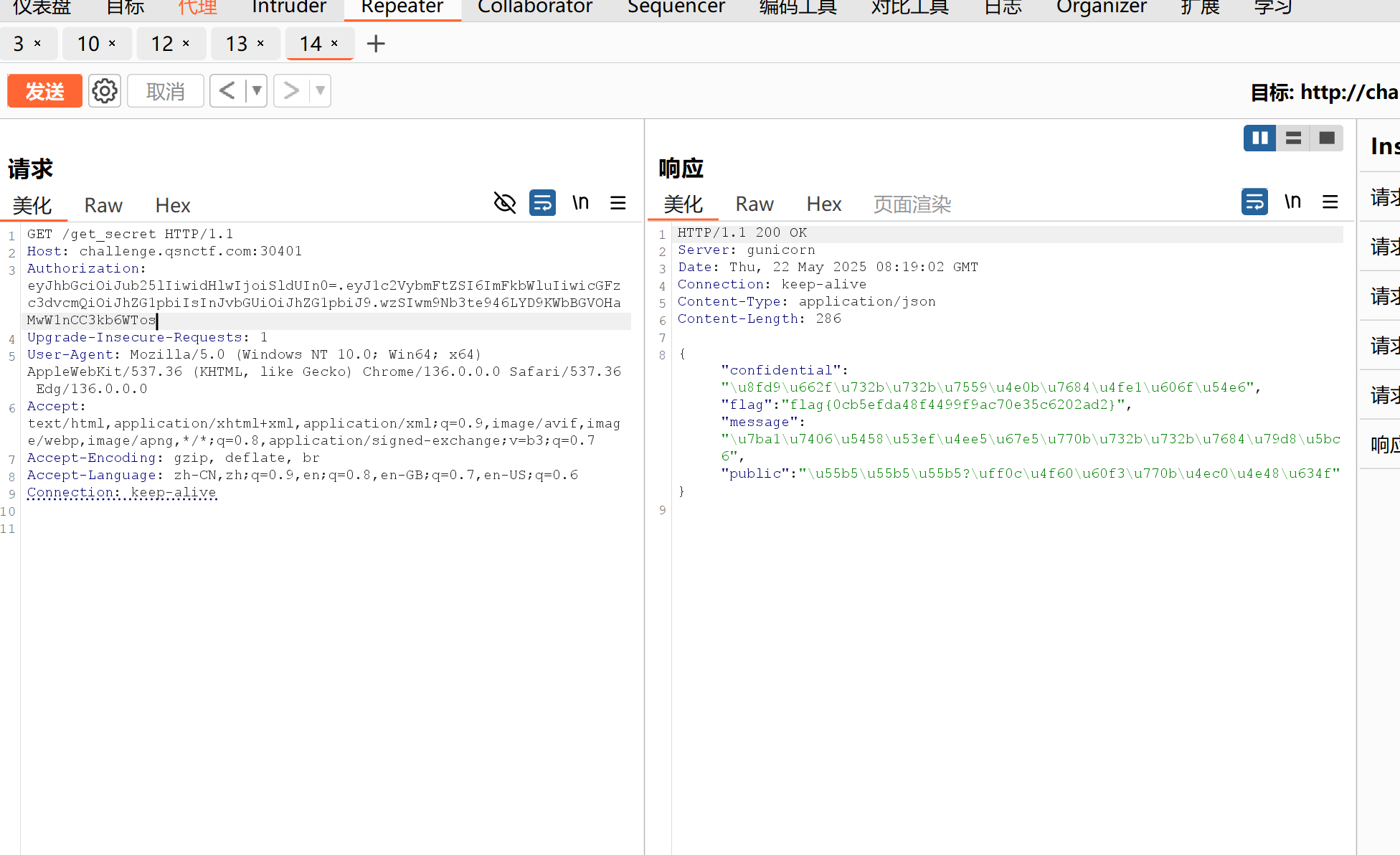1400x855 pixels.
Task: Open the 日志 logger tab
Action: coord(1003,7)
